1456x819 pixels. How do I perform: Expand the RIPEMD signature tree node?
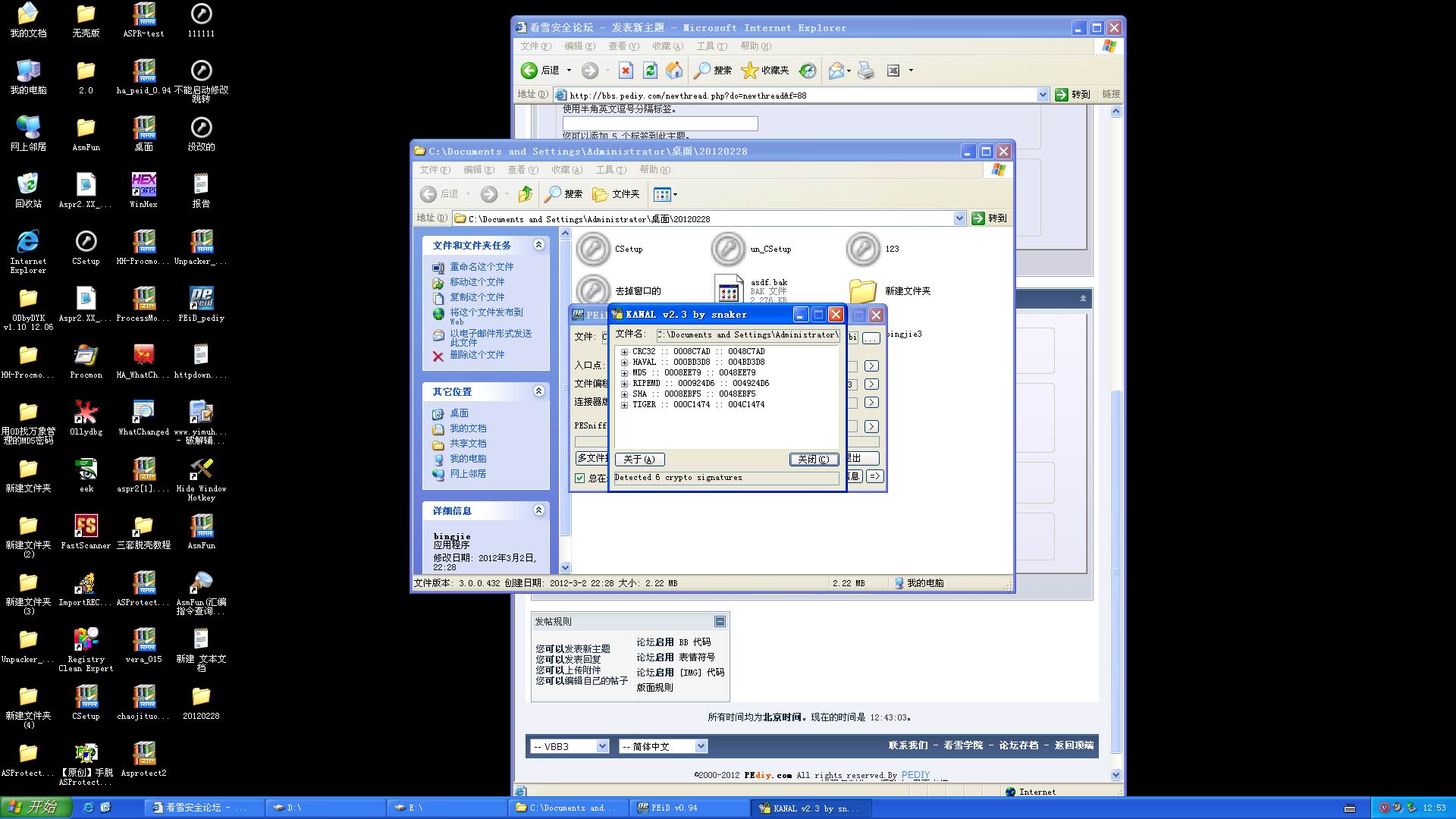(x=624, y=384)
